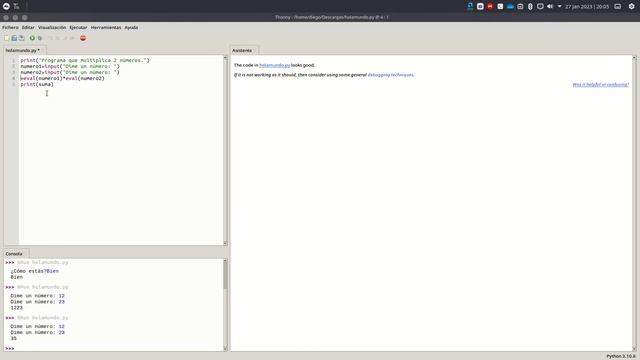The width and height of the screenshot is (640, 360).
Task: Click the Save file toolbar icon
Action: click(22, 38)
